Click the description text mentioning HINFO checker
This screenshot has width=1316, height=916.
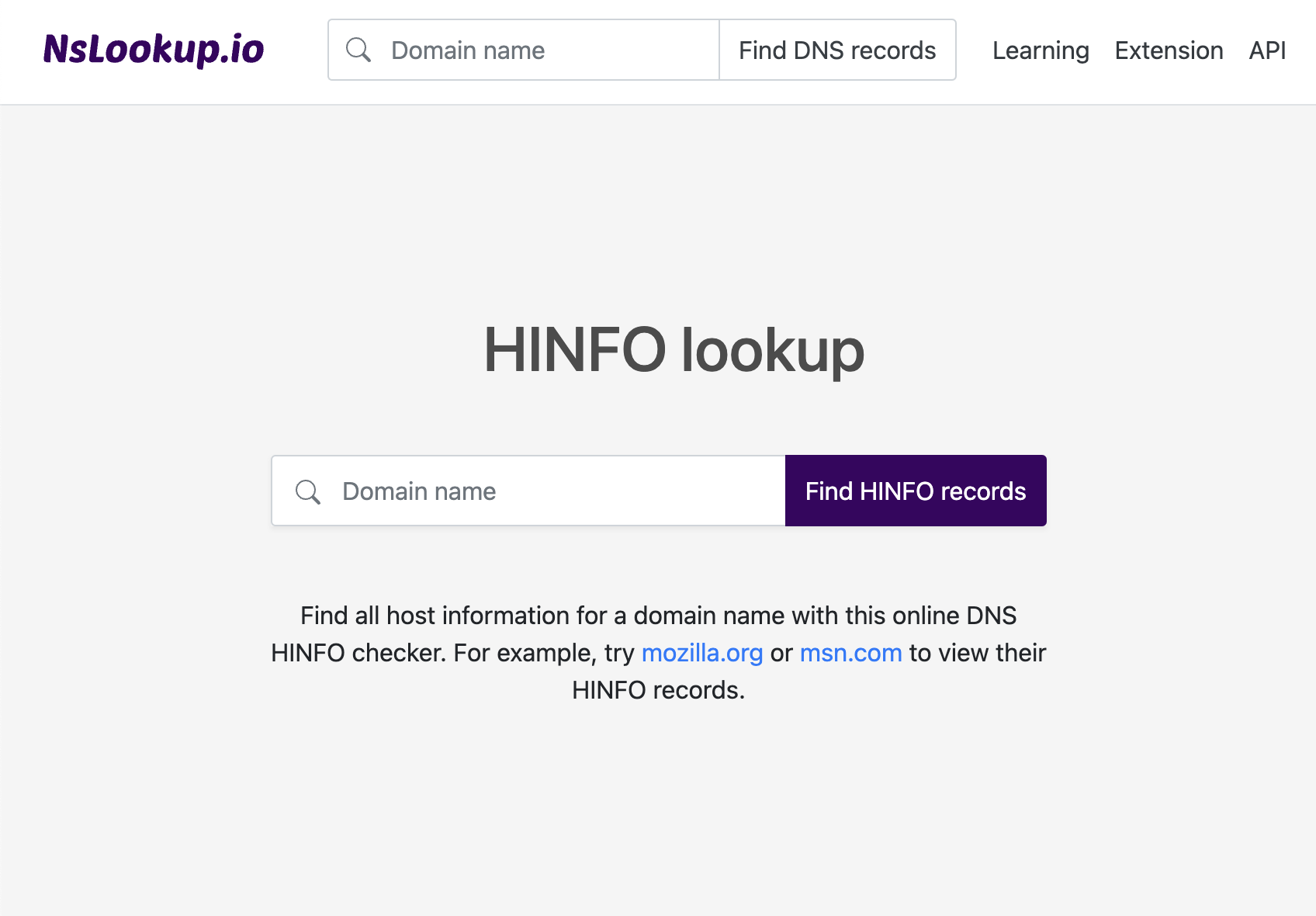(659, 652)
